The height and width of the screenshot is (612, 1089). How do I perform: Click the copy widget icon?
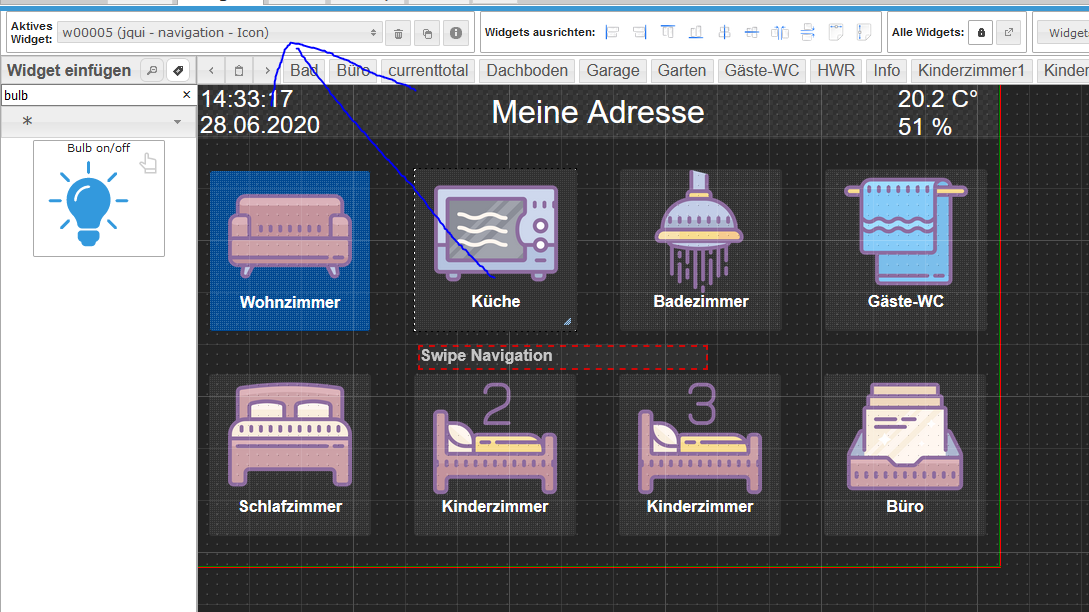click(x=427, y=33)
